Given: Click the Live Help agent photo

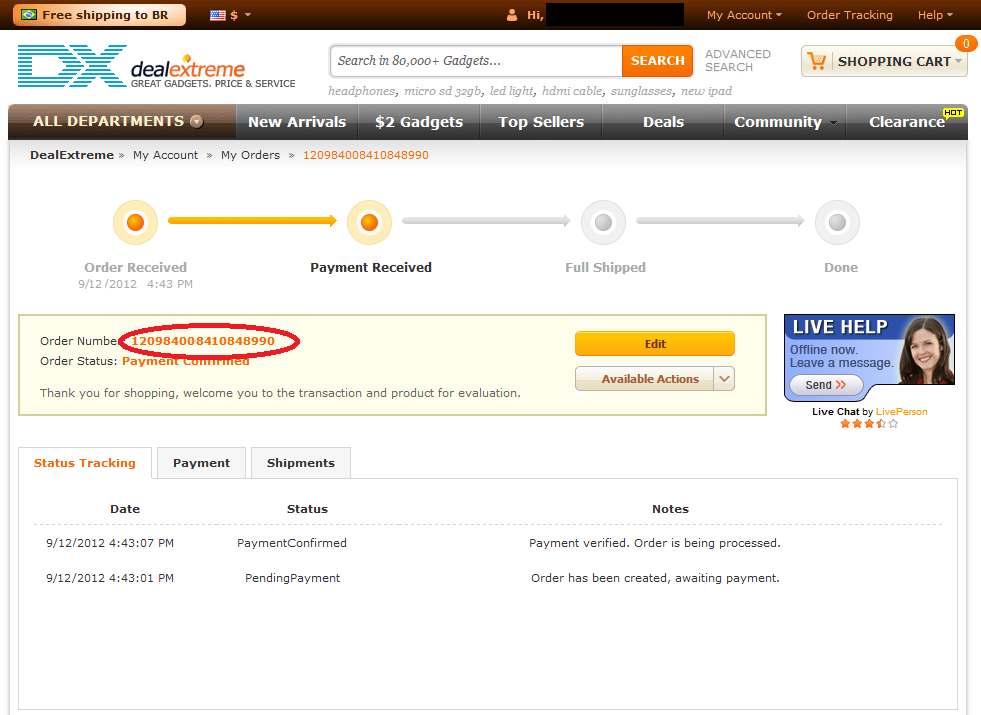Looking at the screenshot, I should click(927, 350).
